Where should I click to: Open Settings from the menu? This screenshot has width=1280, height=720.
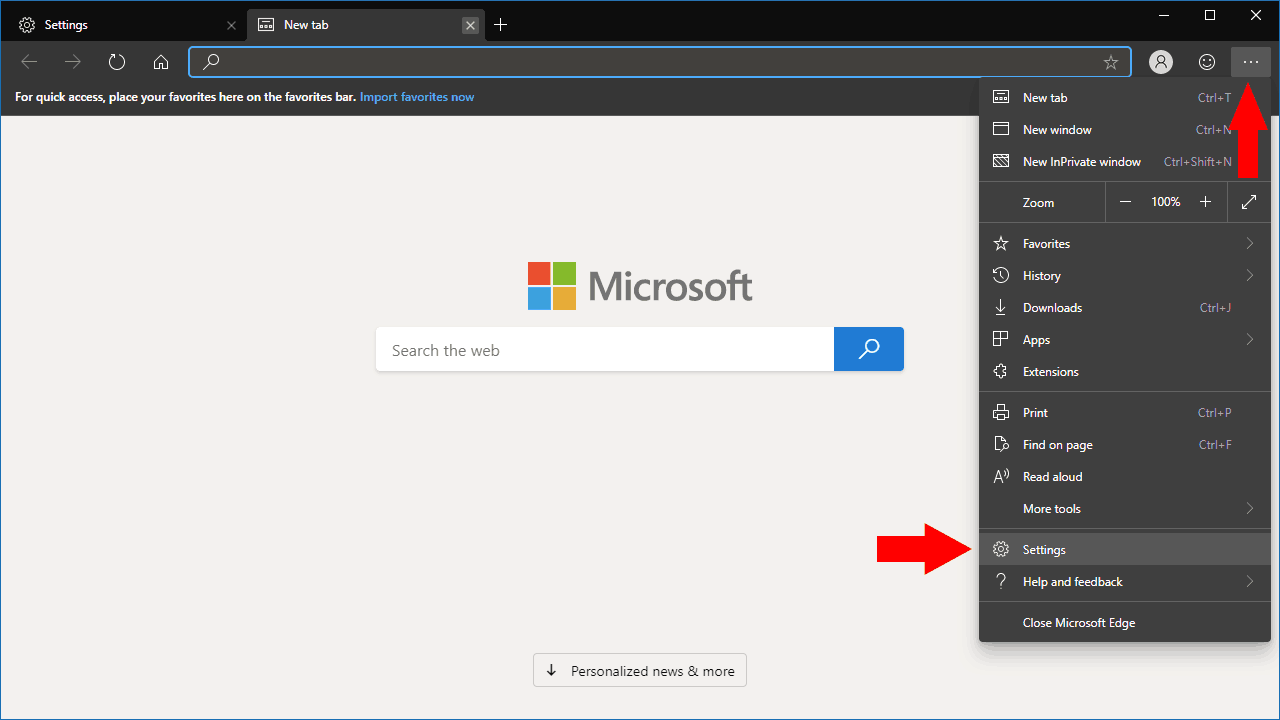[1125, 550]
